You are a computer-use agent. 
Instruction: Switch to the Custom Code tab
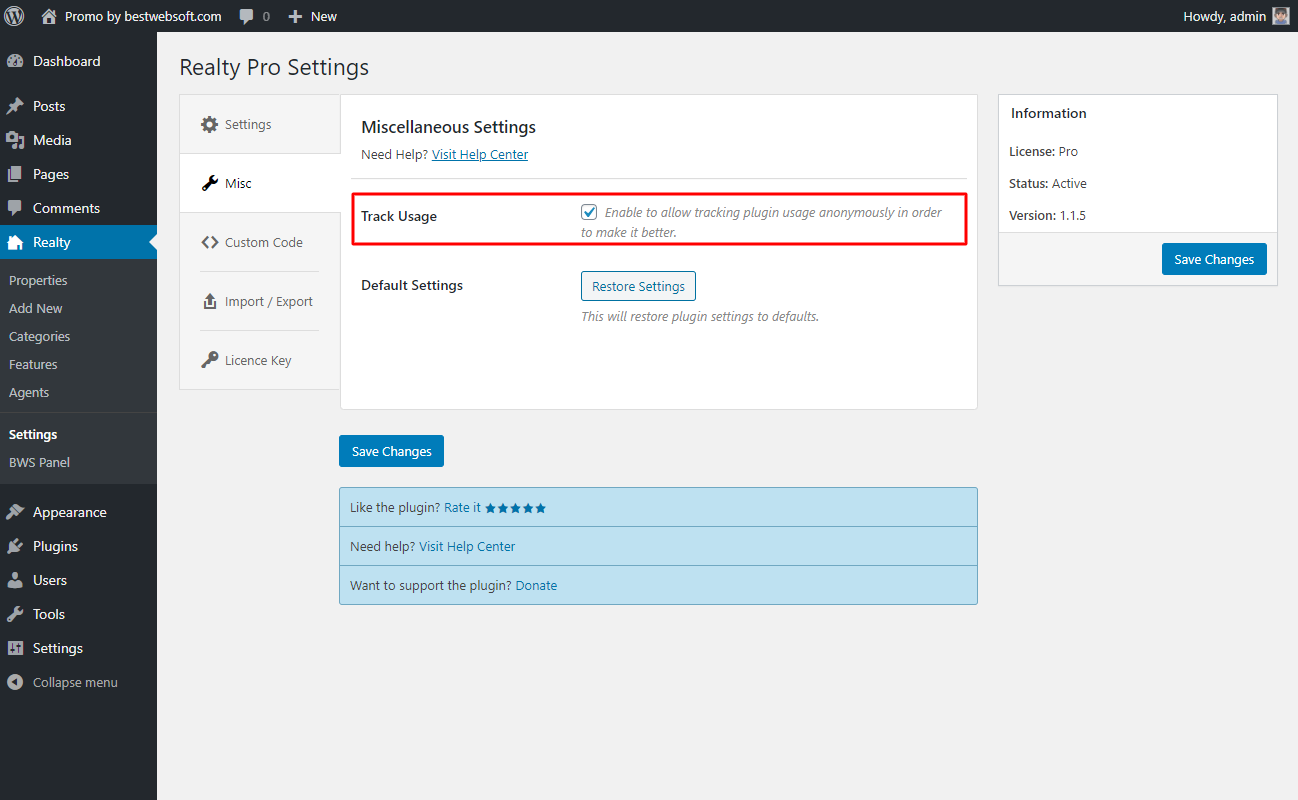tap(260, 243)
